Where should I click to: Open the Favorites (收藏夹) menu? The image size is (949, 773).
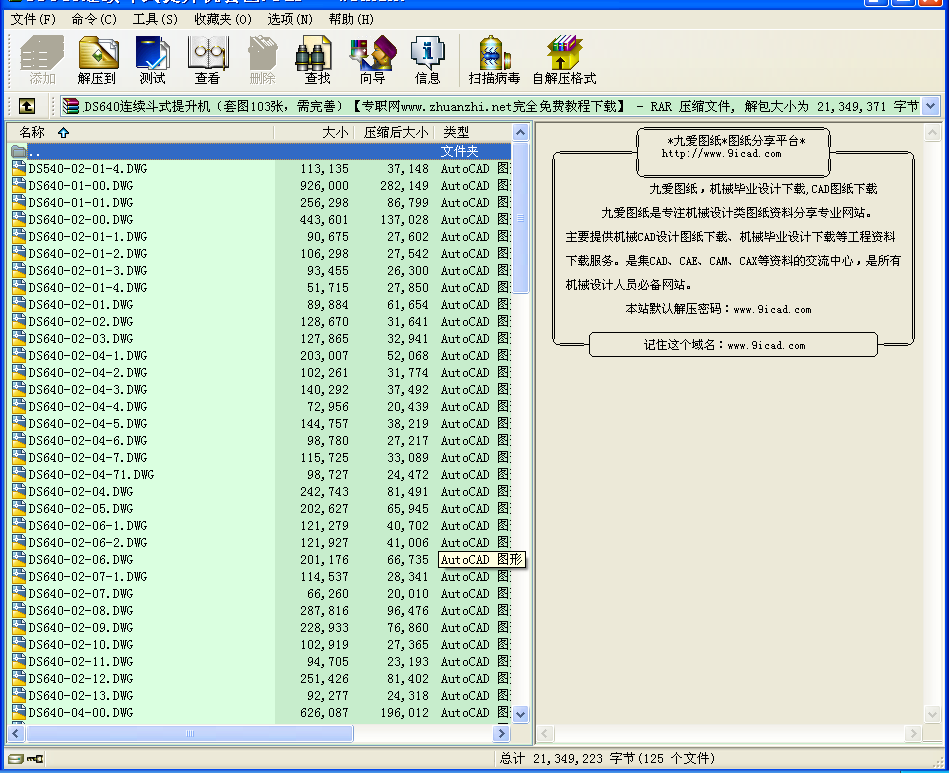tap(223, 19)
